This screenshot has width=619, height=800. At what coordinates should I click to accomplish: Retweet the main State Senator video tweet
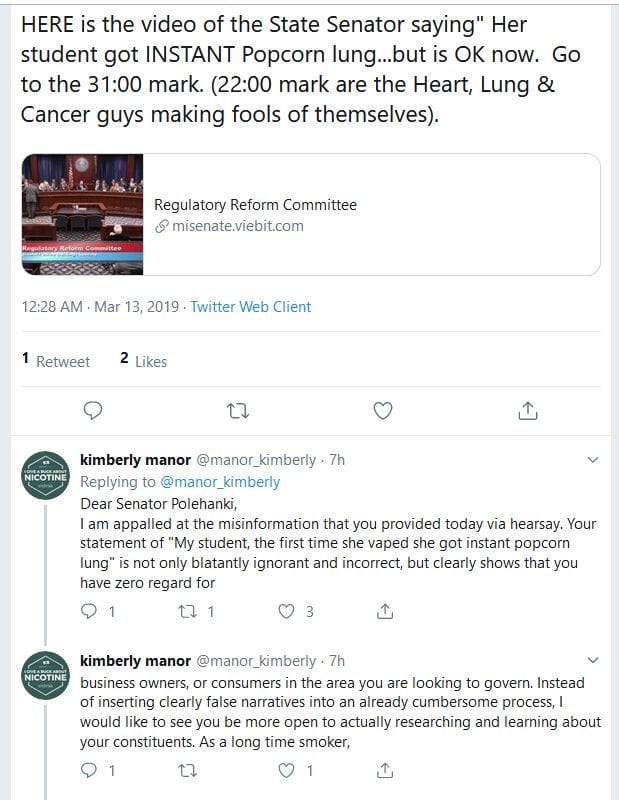click(238, 411)
